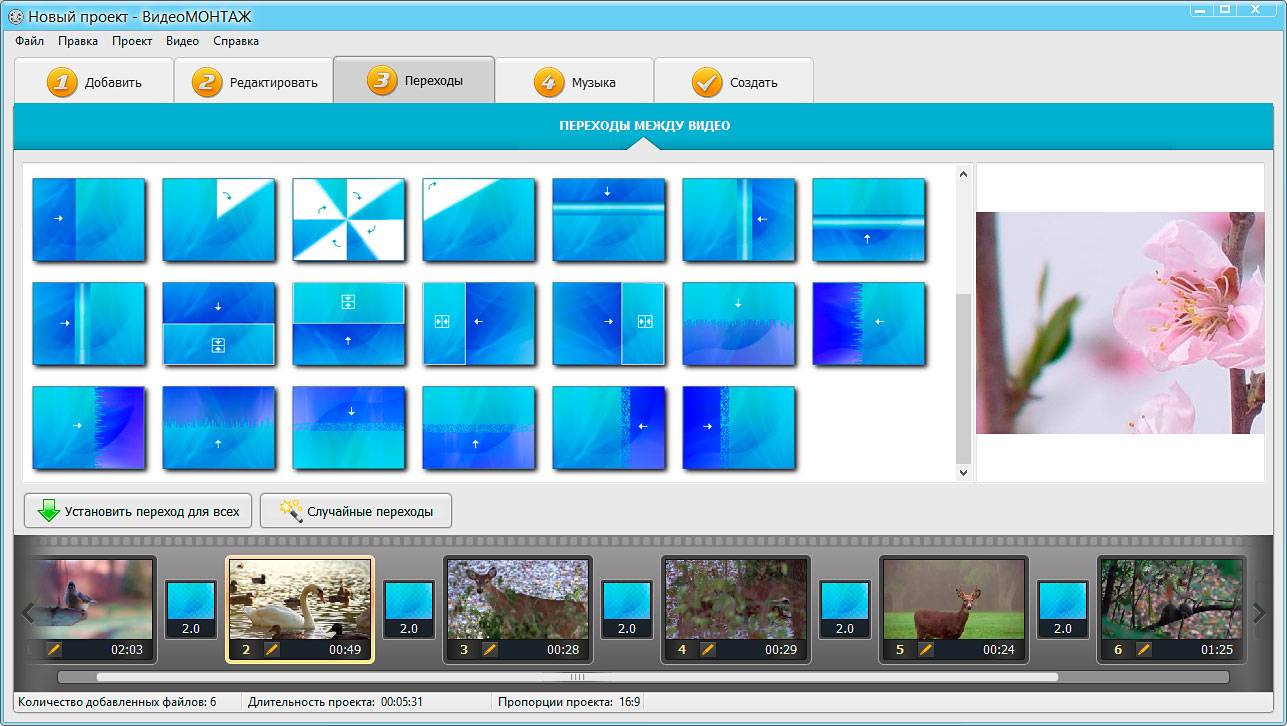The height and width of the screenshot is (726, 1287).
Task: Switch to the Редактировать tab
Action: 254,81
